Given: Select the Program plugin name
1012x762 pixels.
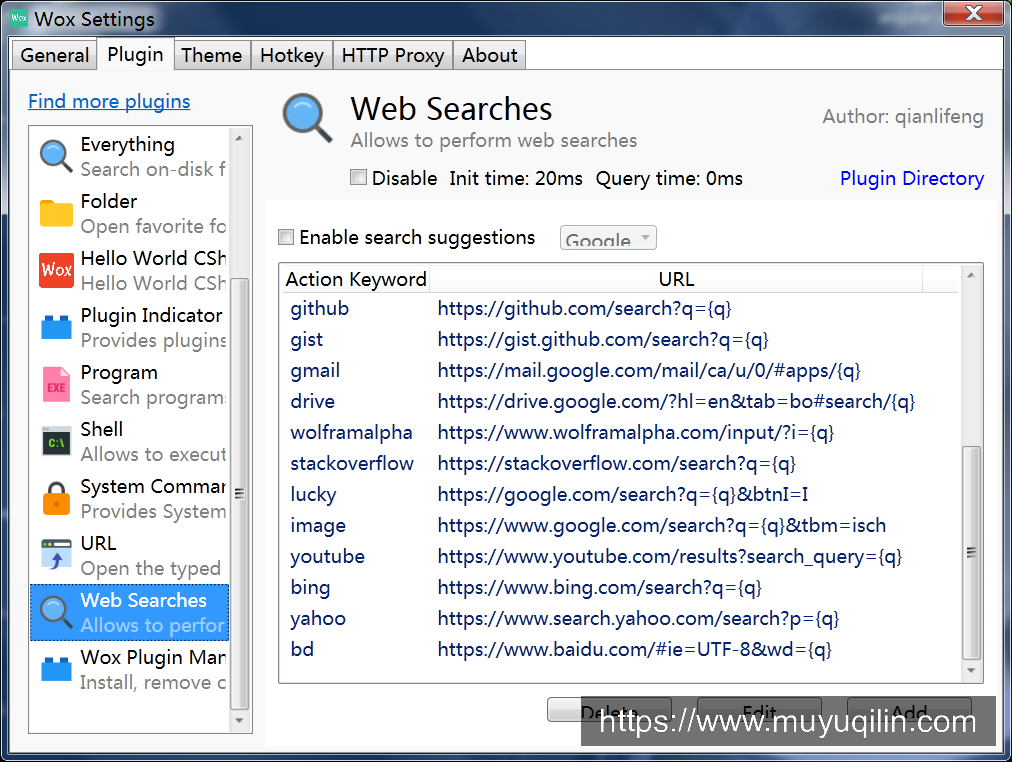Looking at the screenshot, I should pos(119,373).
